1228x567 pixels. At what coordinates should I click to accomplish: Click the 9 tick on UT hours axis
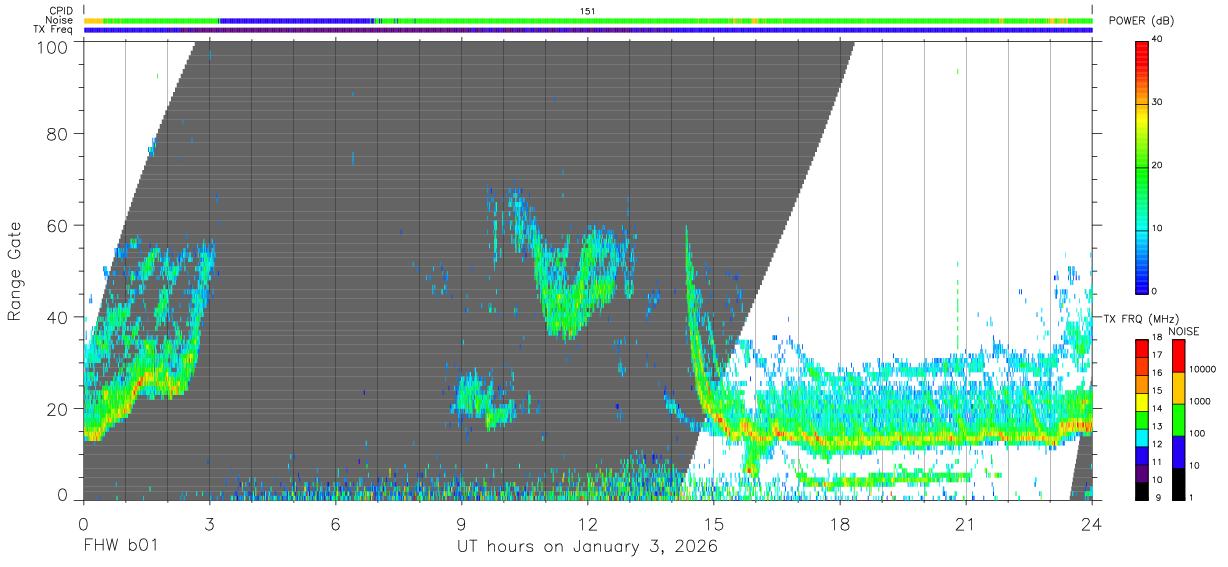(461, 523)
